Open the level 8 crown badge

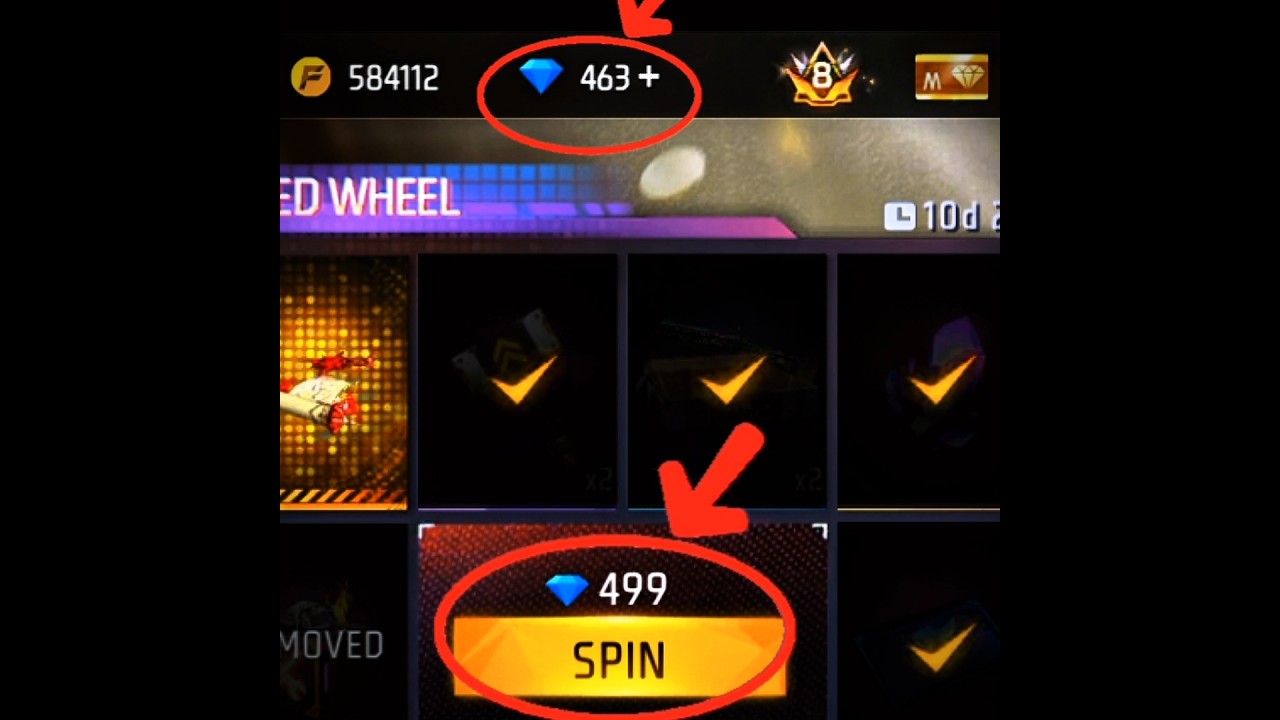point(822,76)
